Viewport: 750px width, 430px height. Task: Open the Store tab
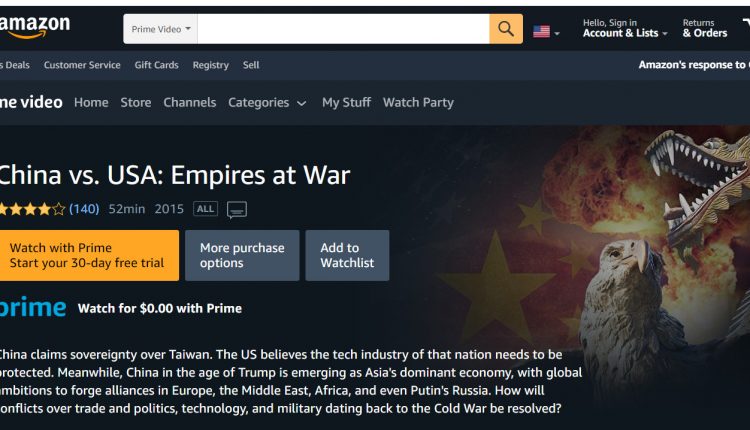136,102
